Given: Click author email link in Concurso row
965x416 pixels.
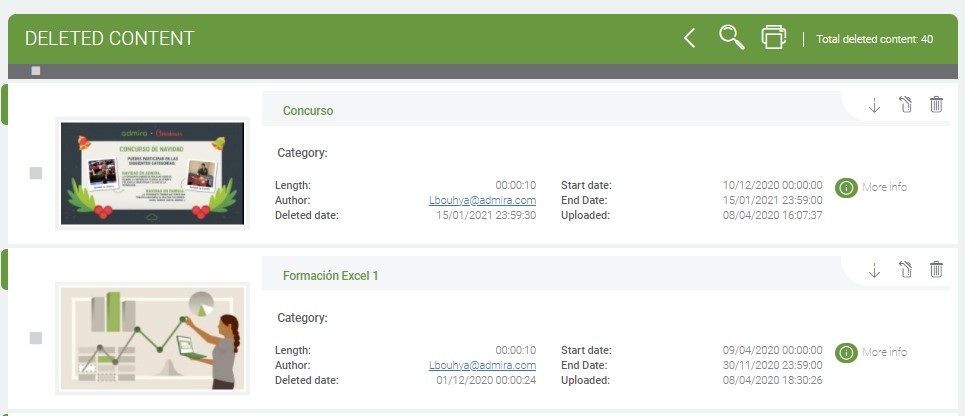Looking at the screenshot, I should pyautogui.click(x=482, y=200).
